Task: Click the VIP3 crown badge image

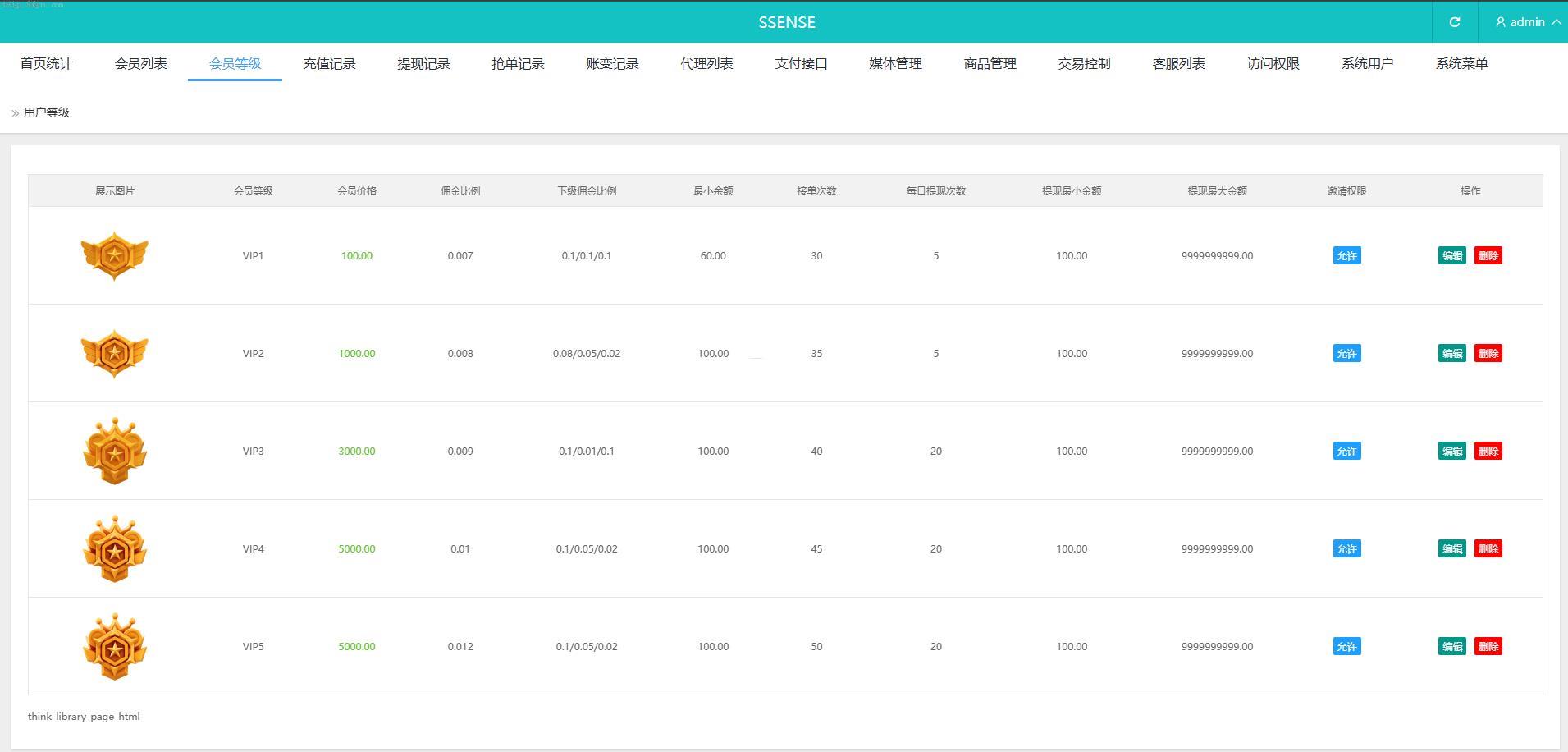Action: tap(115, 451)
